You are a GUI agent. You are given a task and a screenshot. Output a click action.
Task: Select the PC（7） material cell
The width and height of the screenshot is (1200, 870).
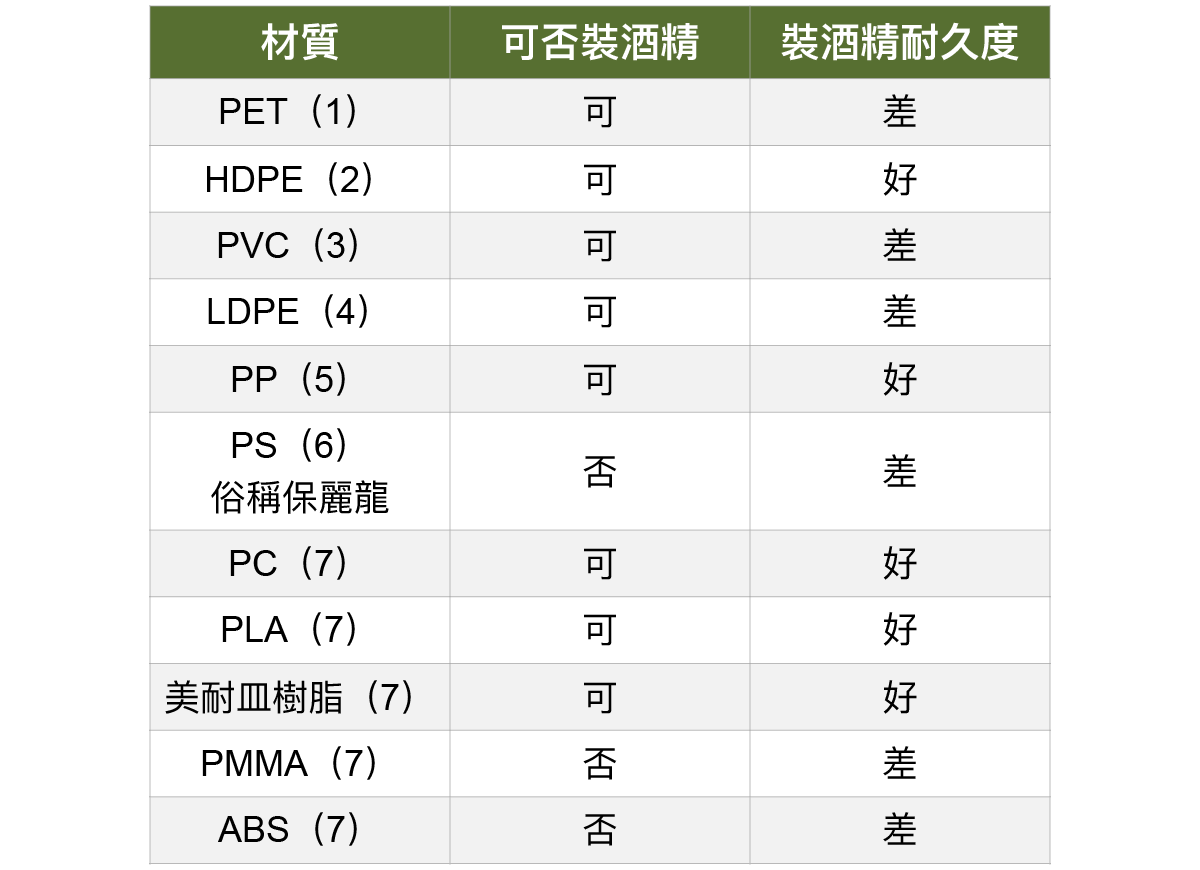[x=300, y=564]
